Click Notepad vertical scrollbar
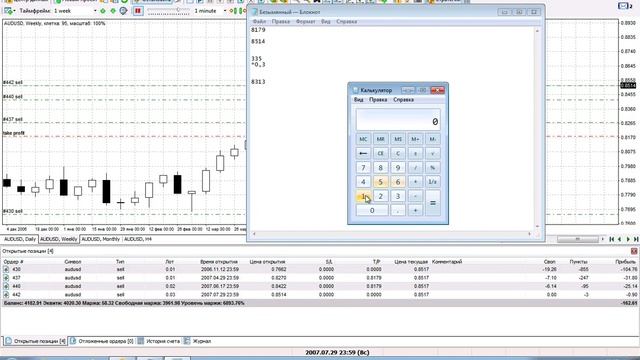This screenshot has height=360, width=640. (x=537, y=129)
